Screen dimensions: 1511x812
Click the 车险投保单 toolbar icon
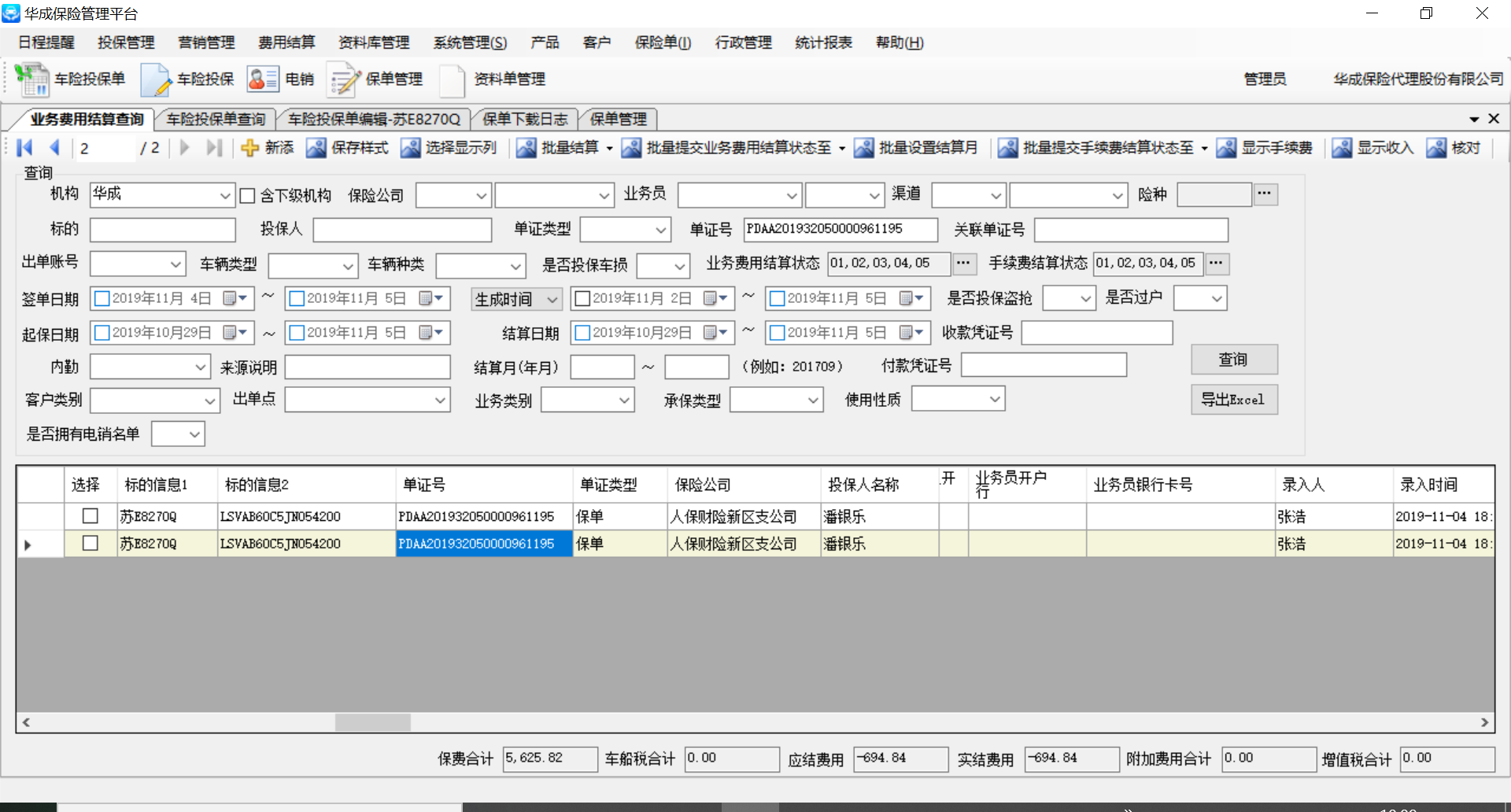click(x=32, y=79)
